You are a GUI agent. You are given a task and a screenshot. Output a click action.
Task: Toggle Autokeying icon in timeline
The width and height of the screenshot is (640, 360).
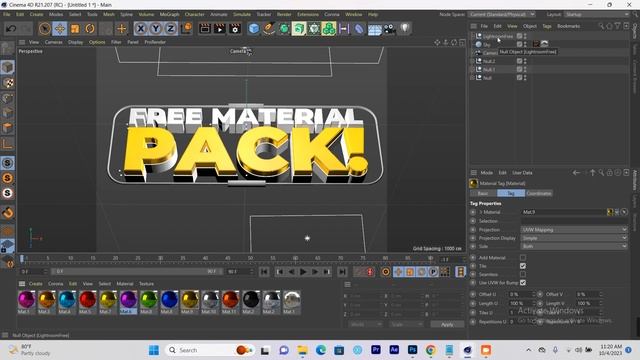tap(370, 272)
